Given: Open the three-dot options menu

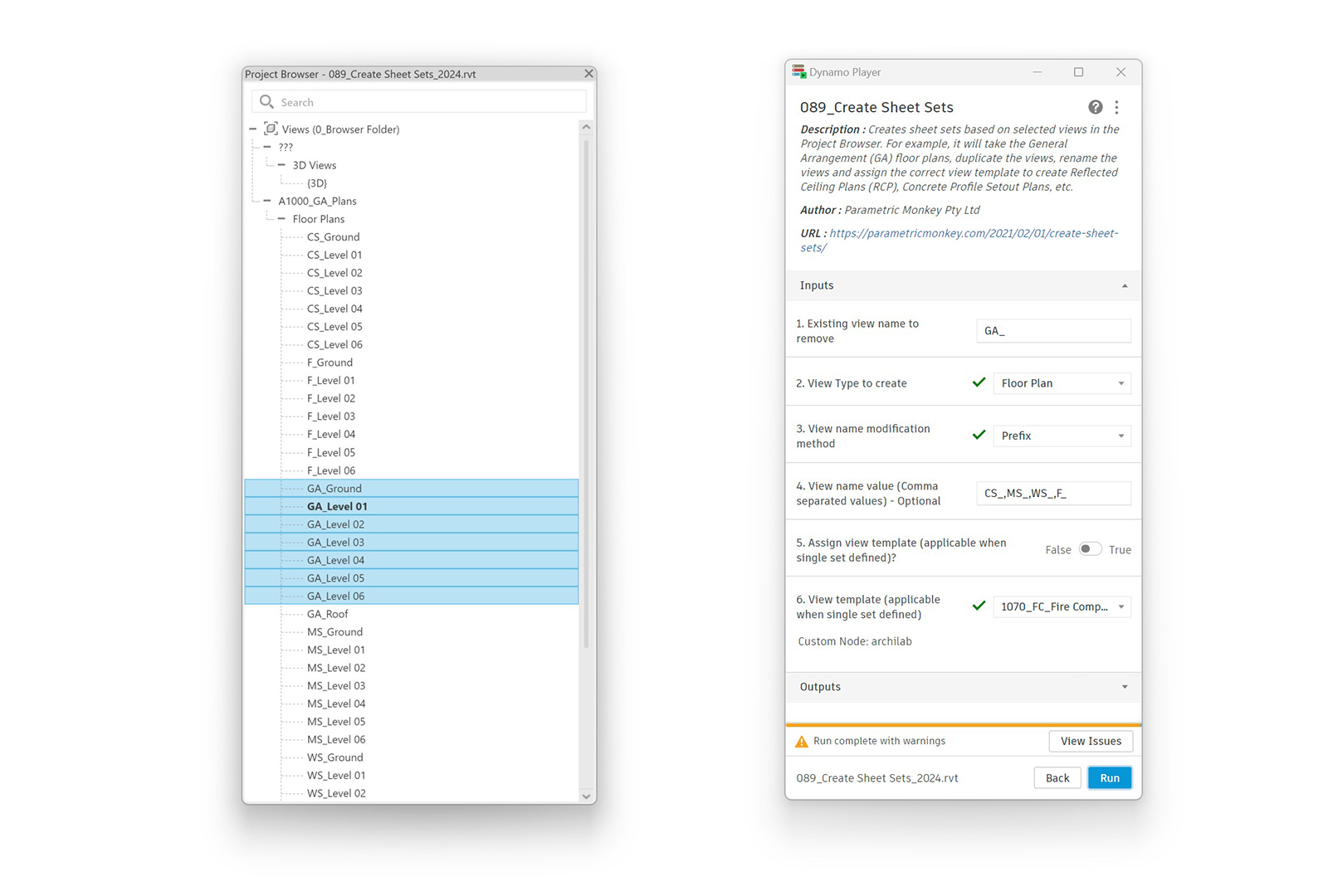Looking at the screenshot, I should click(1116, 107).
